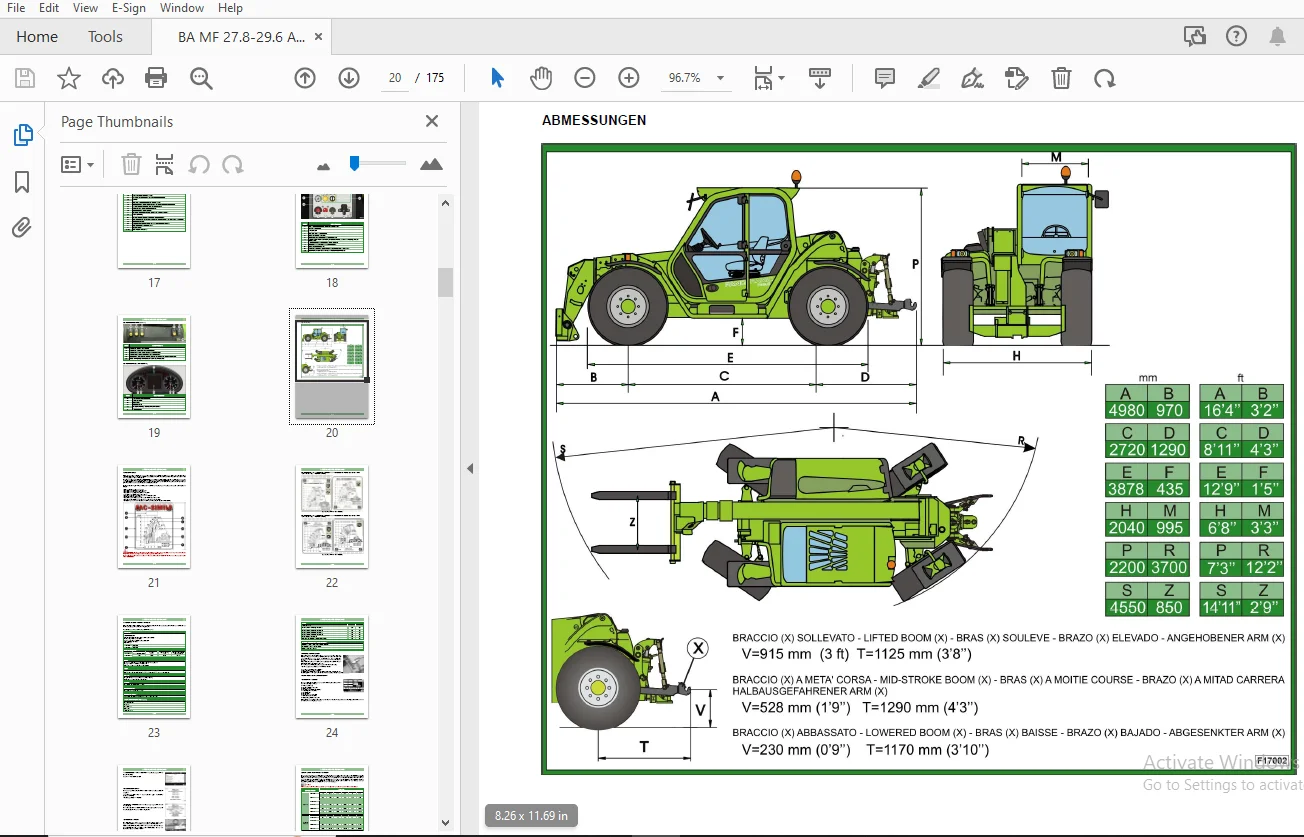Switch to the Tools tab

click(x=105, y=37)
